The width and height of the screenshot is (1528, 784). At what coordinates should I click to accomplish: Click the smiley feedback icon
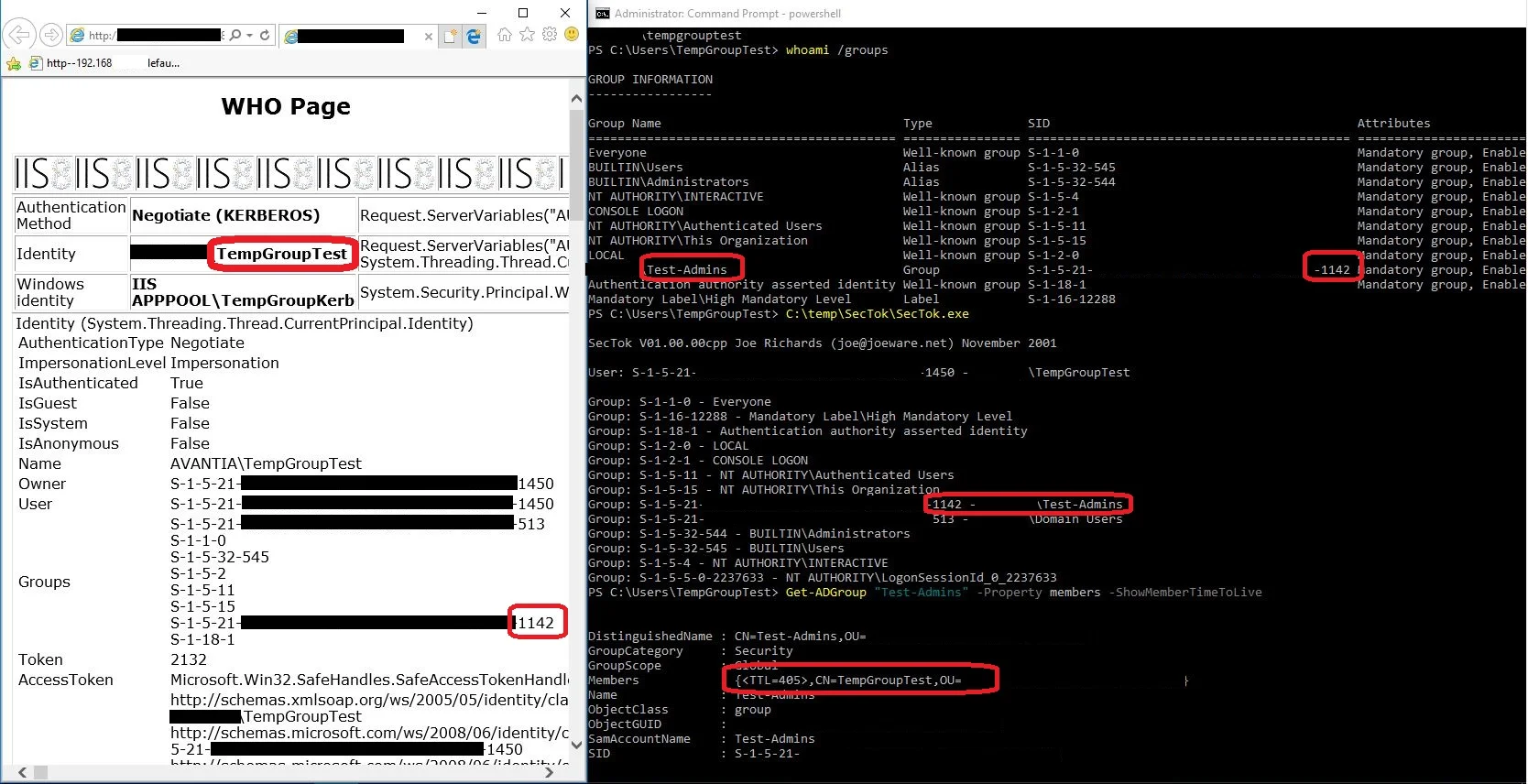click(572, 35)
